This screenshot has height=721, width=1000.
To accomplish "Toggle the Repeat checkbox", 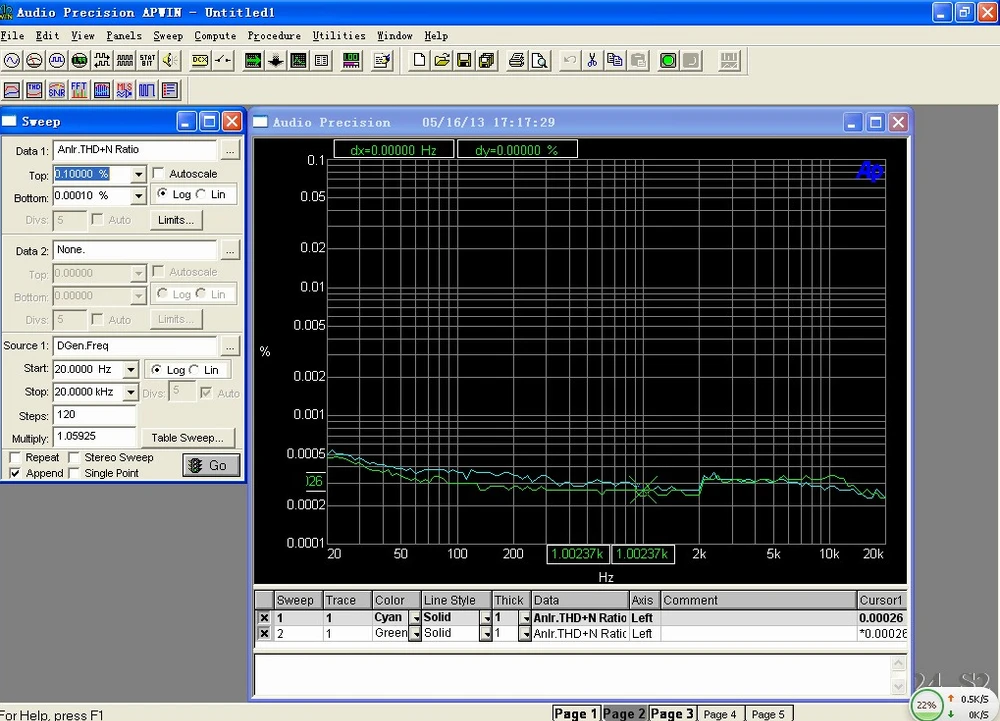I will pos(15,457).
